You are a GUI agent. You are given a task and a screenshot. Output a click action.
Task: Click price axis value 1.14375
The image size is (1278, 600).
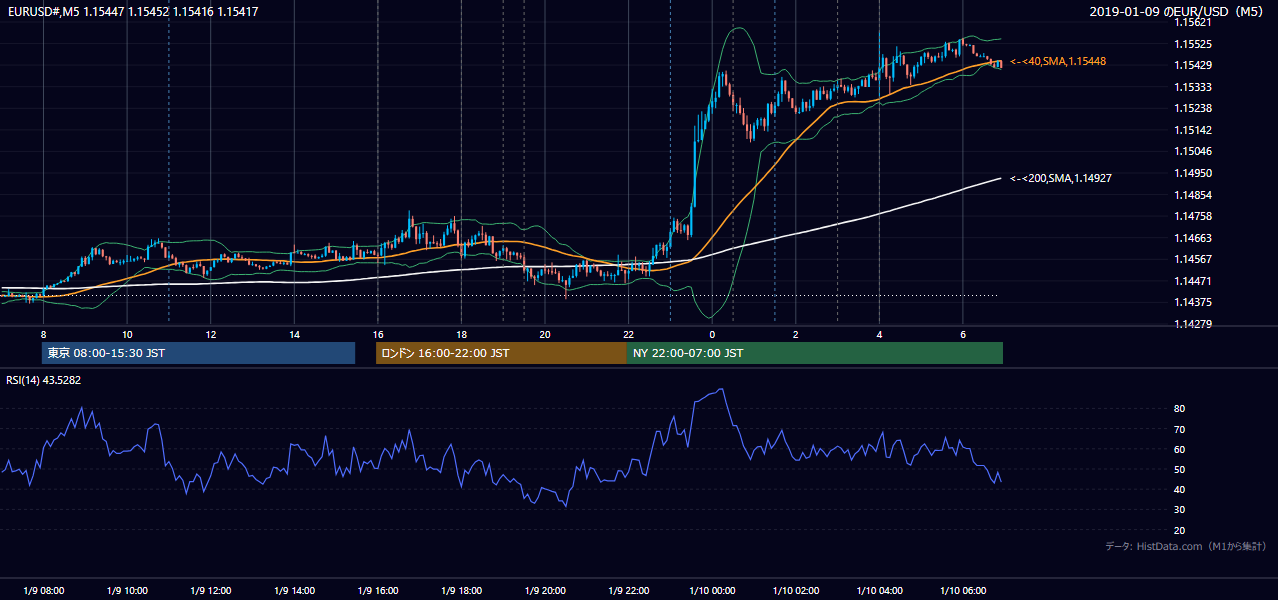pos(1193,302)
